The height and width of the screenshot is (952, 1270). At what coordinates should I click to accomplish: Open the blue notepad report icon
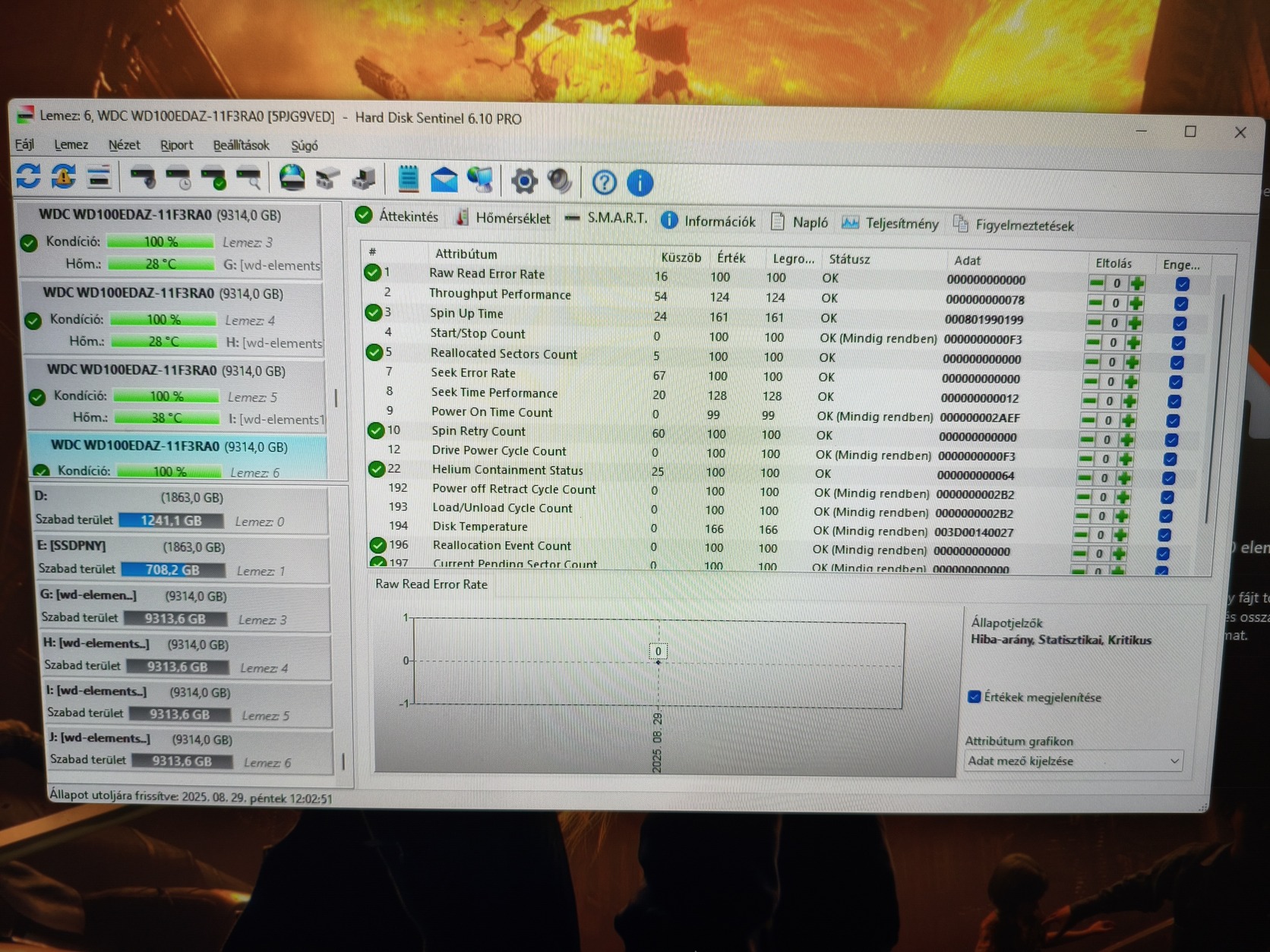[408, 180]
